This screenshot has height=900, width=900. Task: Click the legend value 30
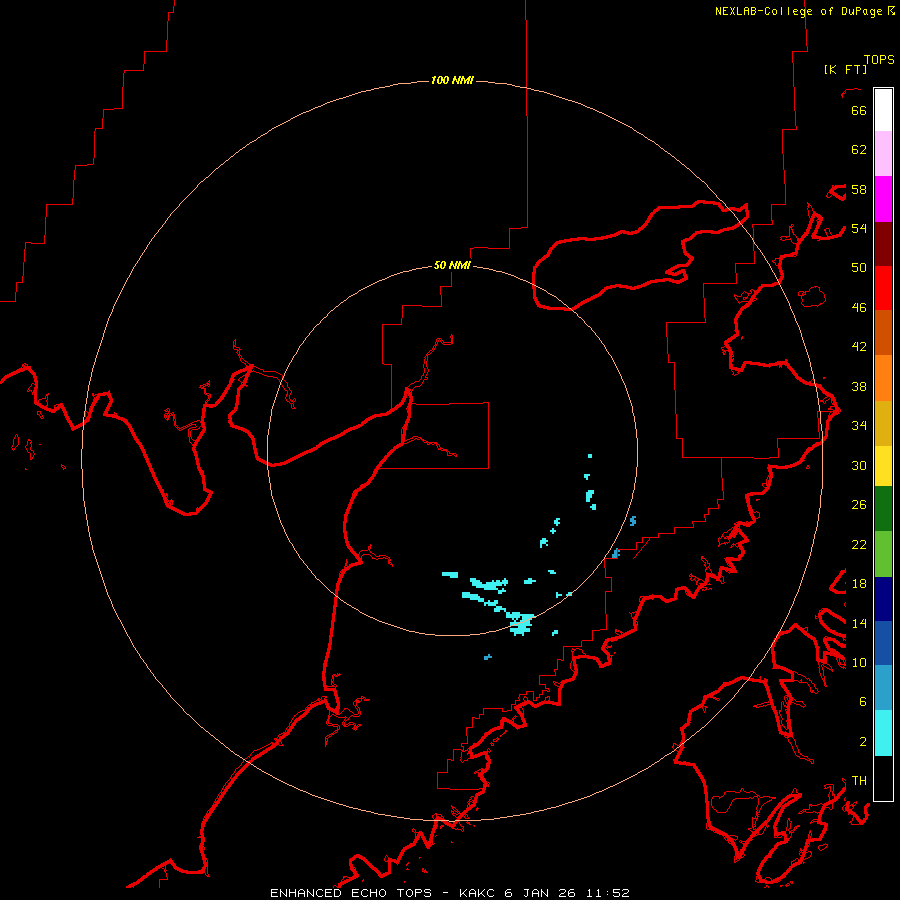click(x=859, y=465)
